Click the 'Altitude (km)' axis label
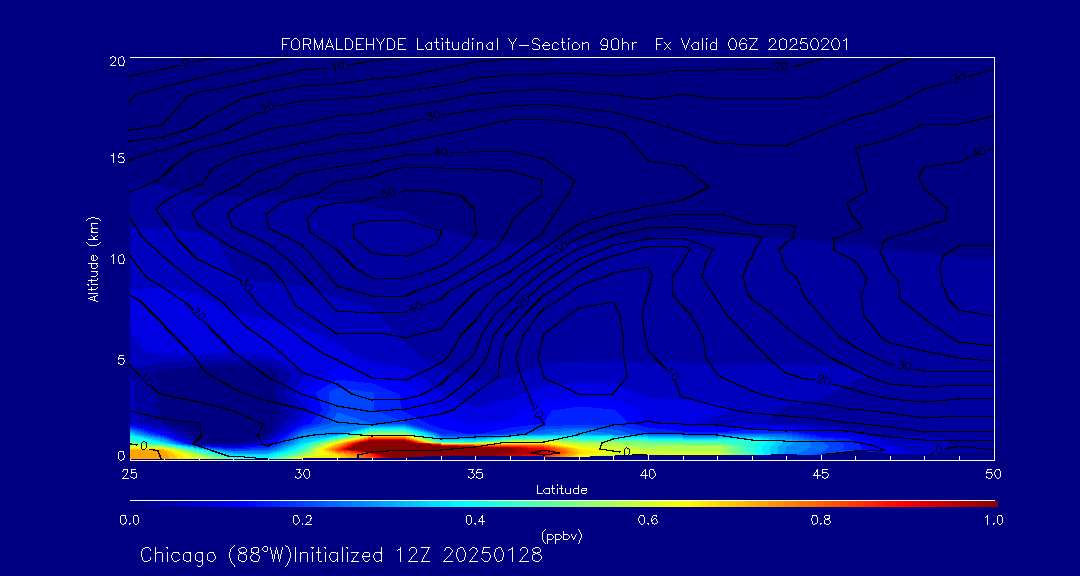Viewport: 1080px width, 576px height. click(93, 258)
